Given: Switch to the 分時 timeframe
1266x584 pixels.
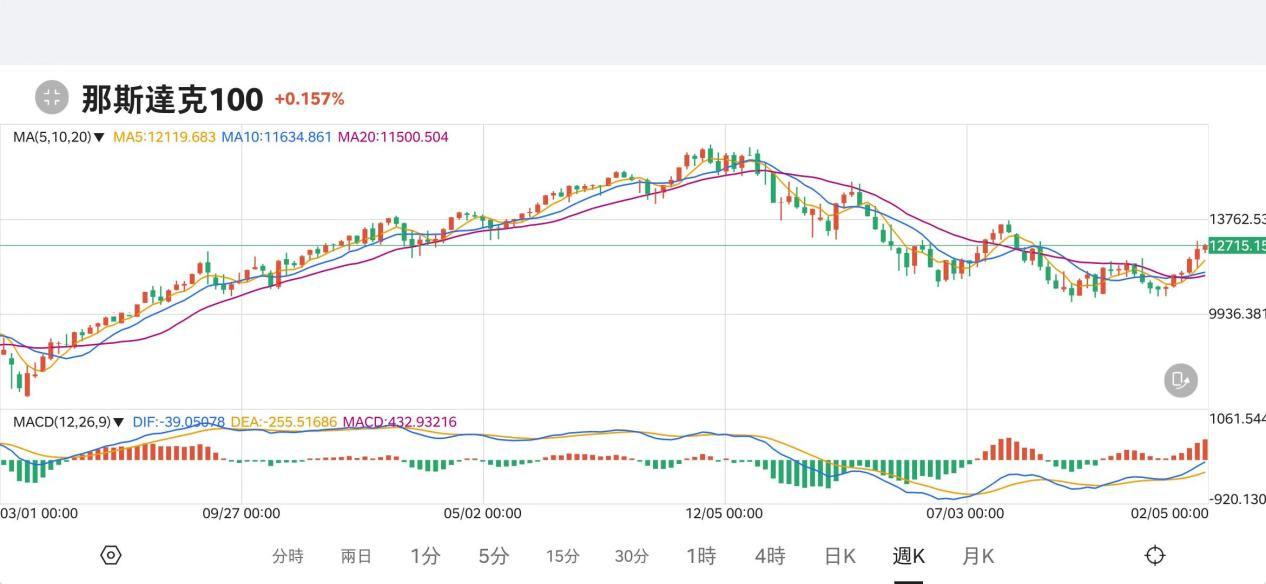Looking at the screenshot, I should [287, 556].
